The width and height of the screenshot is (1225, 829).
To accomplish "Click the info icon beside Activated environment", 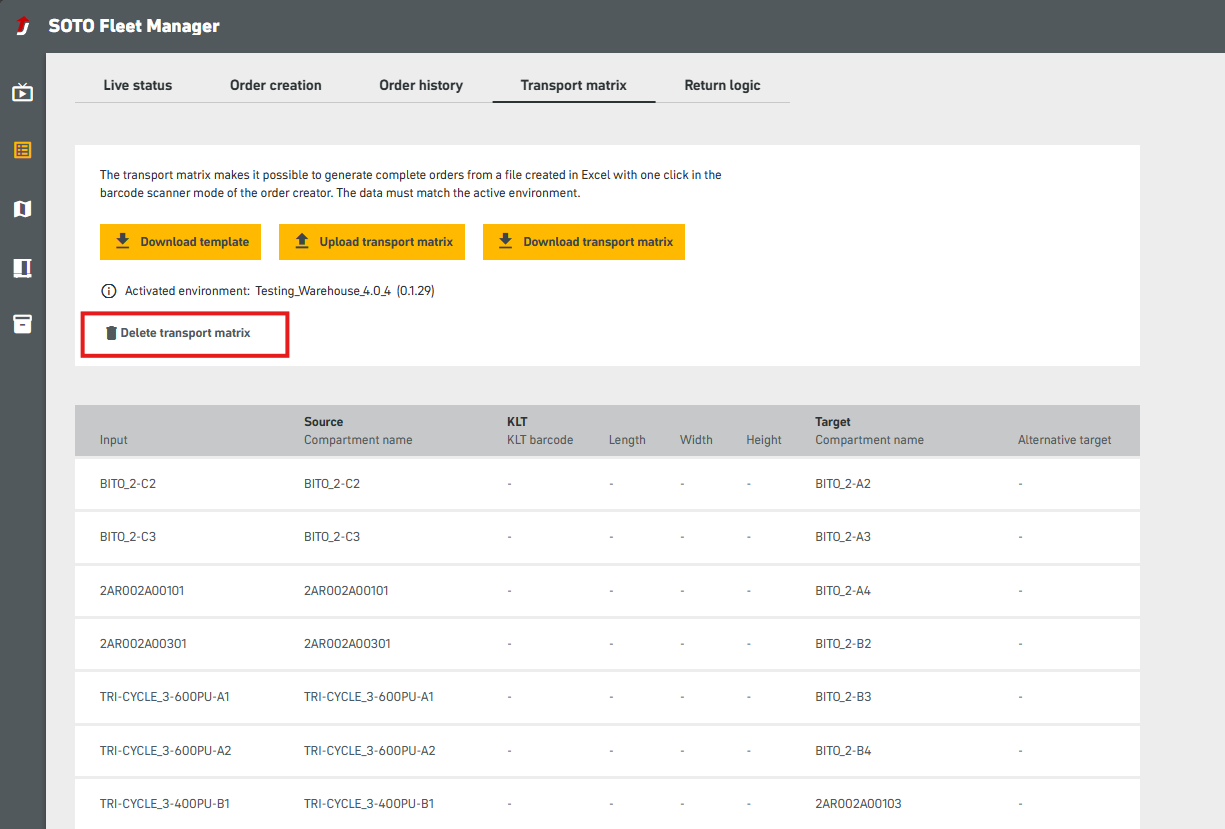I will tap(109, 291).
